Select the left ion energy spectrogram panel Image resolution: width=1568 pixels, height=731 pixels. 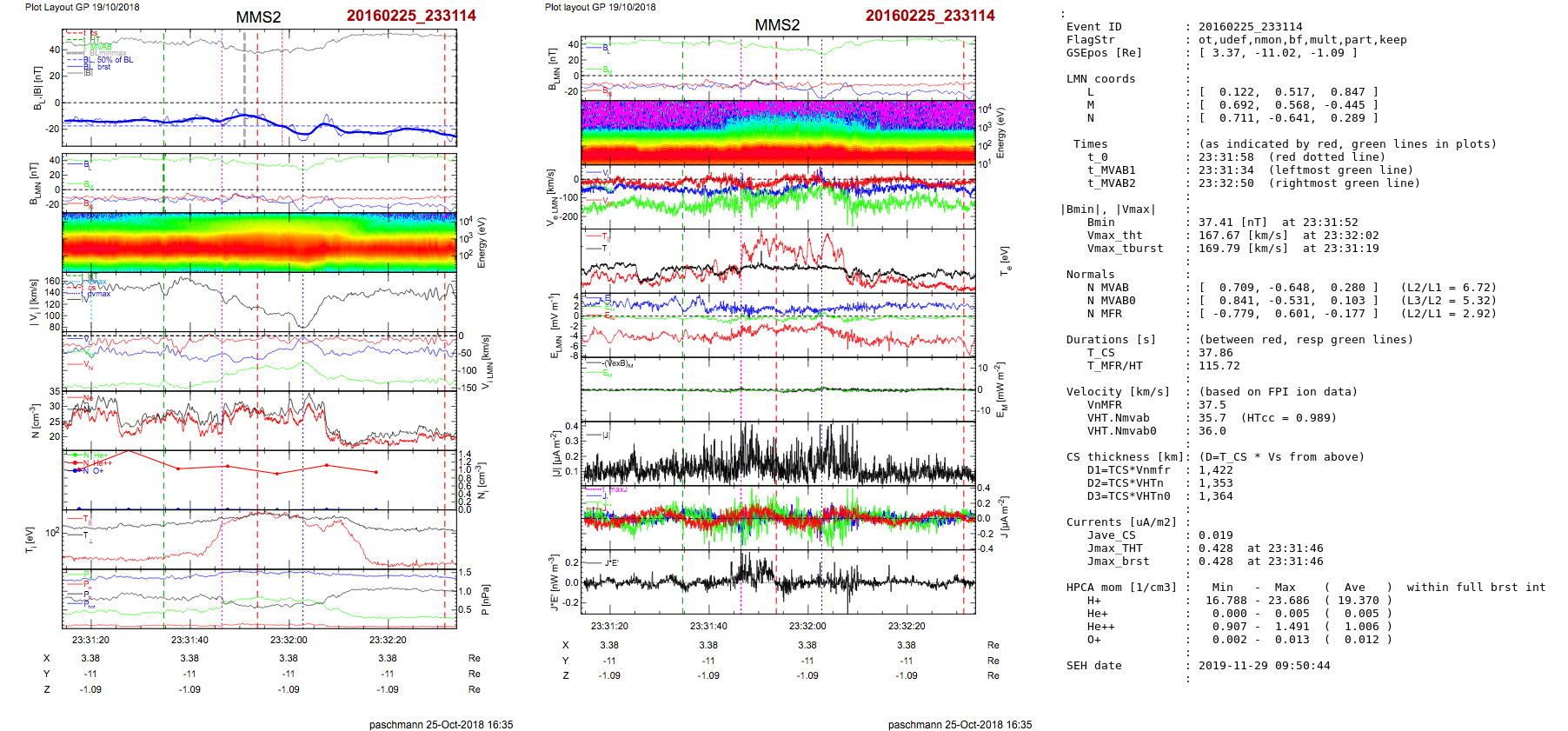click(x=259, y=243)
